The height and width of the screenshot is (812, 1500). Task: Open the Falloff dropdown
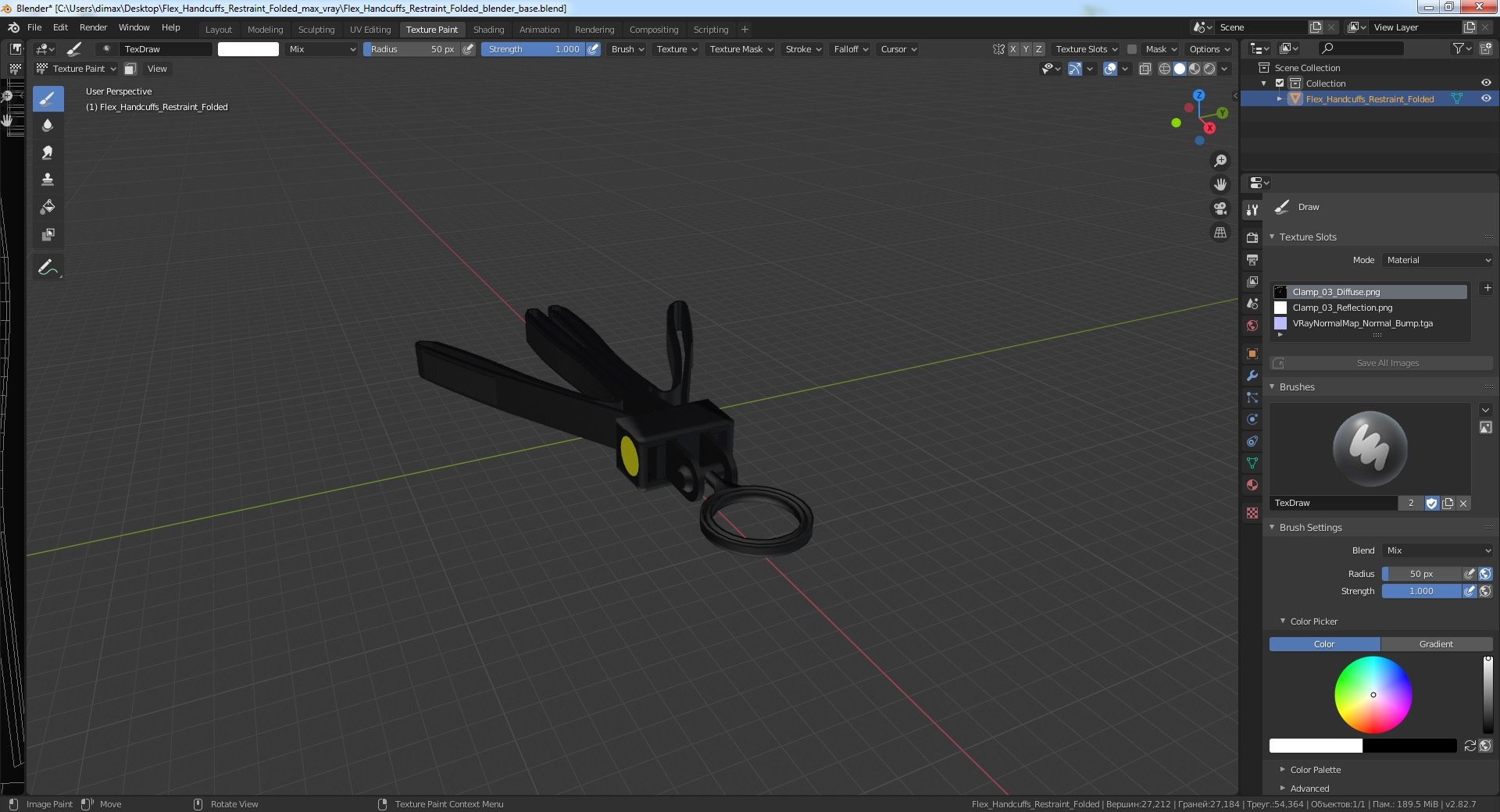851,49
